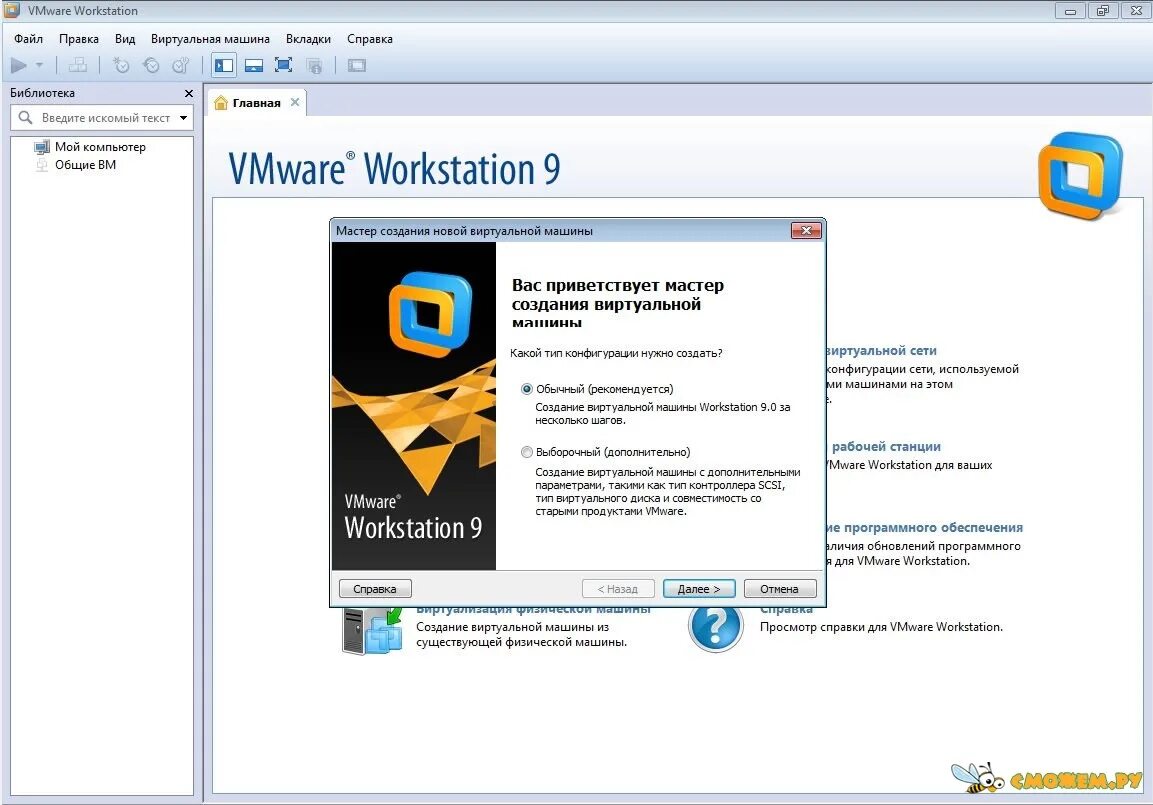Expand Мой компьютер in the library tree
This screenshot has width=1153, height=805.
100,146
